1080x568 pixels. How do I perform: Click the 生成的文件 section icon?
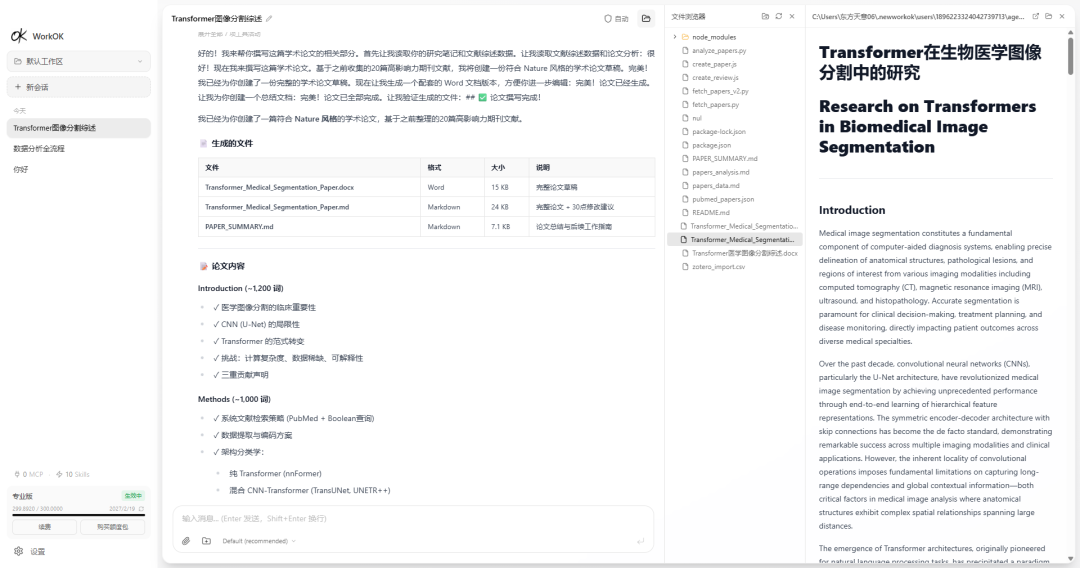coord(203,143)
